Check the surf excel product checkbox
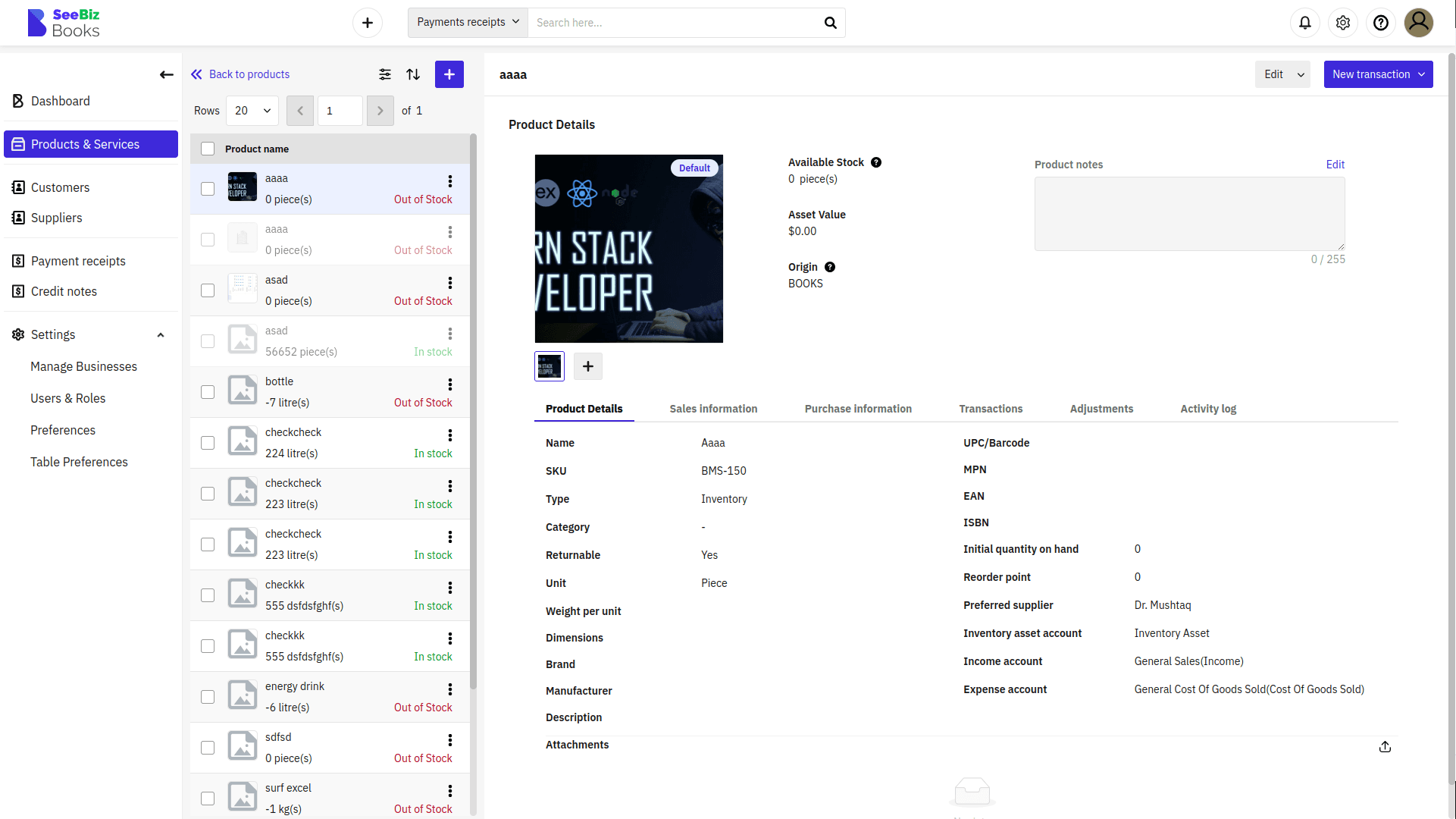Image resolution: width=1456 pixels, height=819 pixels. [x=208, y=799]
